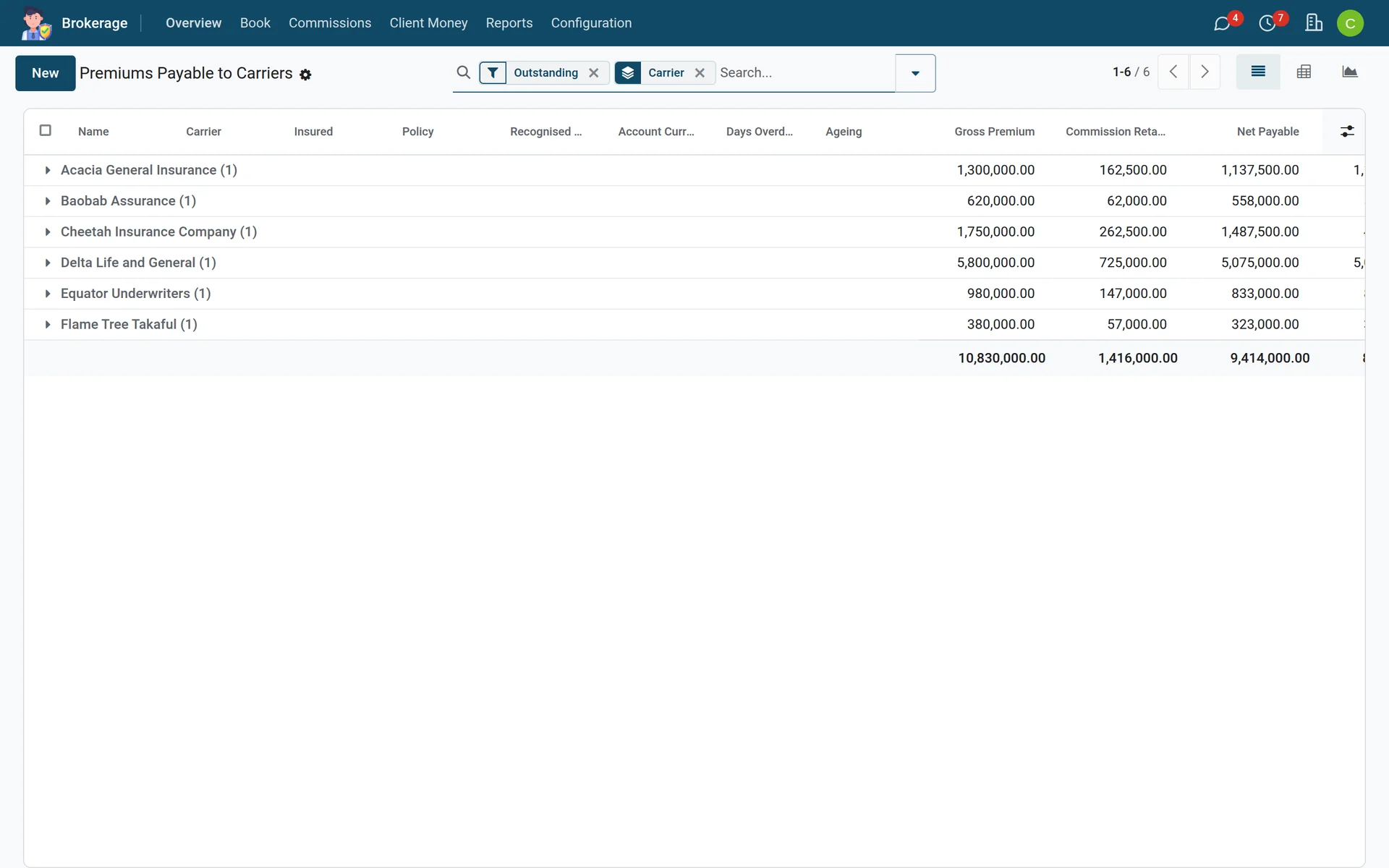Open the Commissions menu
This screenshot has height=868, width=1389.
330,23
